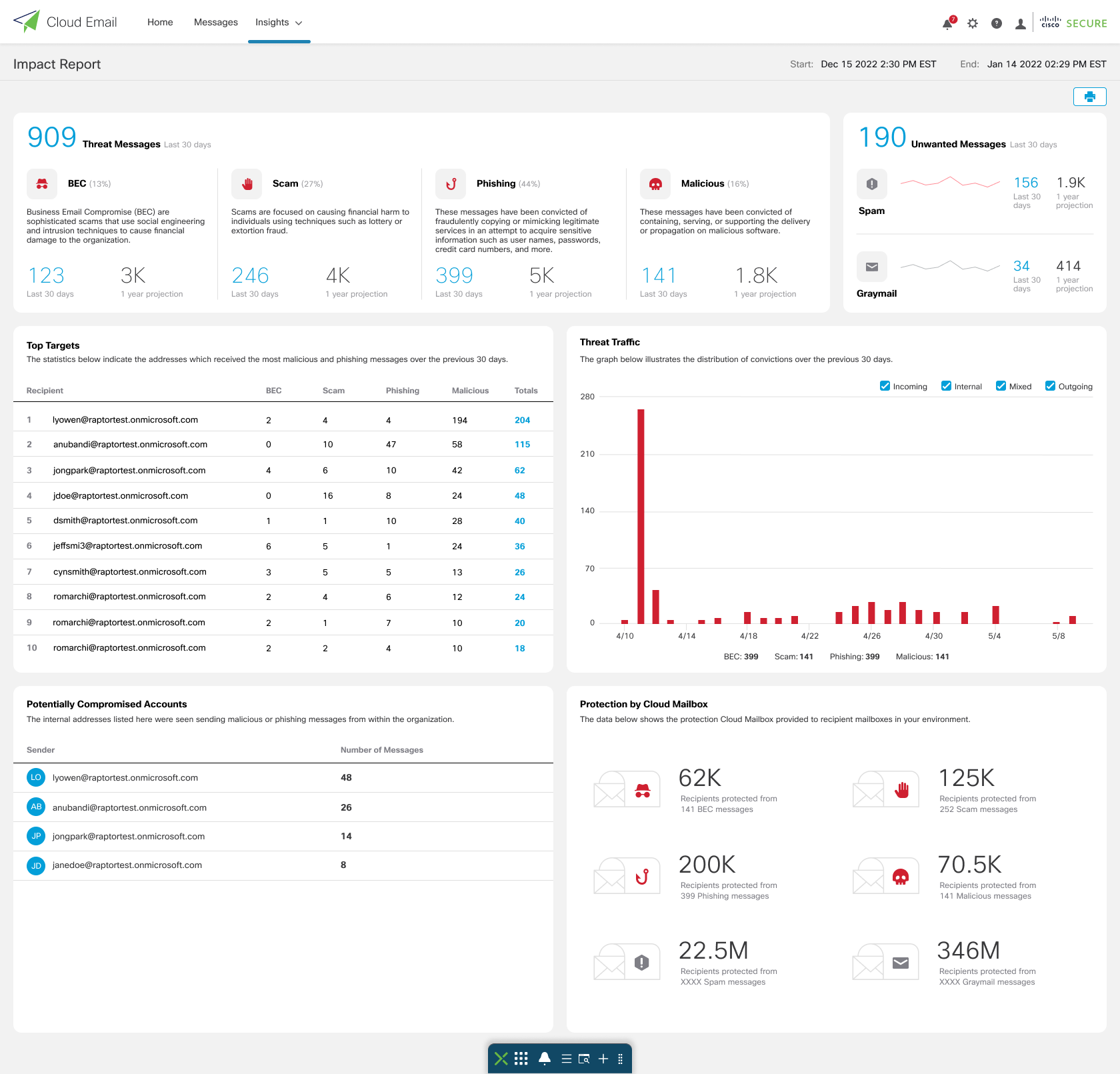Click the 909 Threat Messages count

click(52, 137)
